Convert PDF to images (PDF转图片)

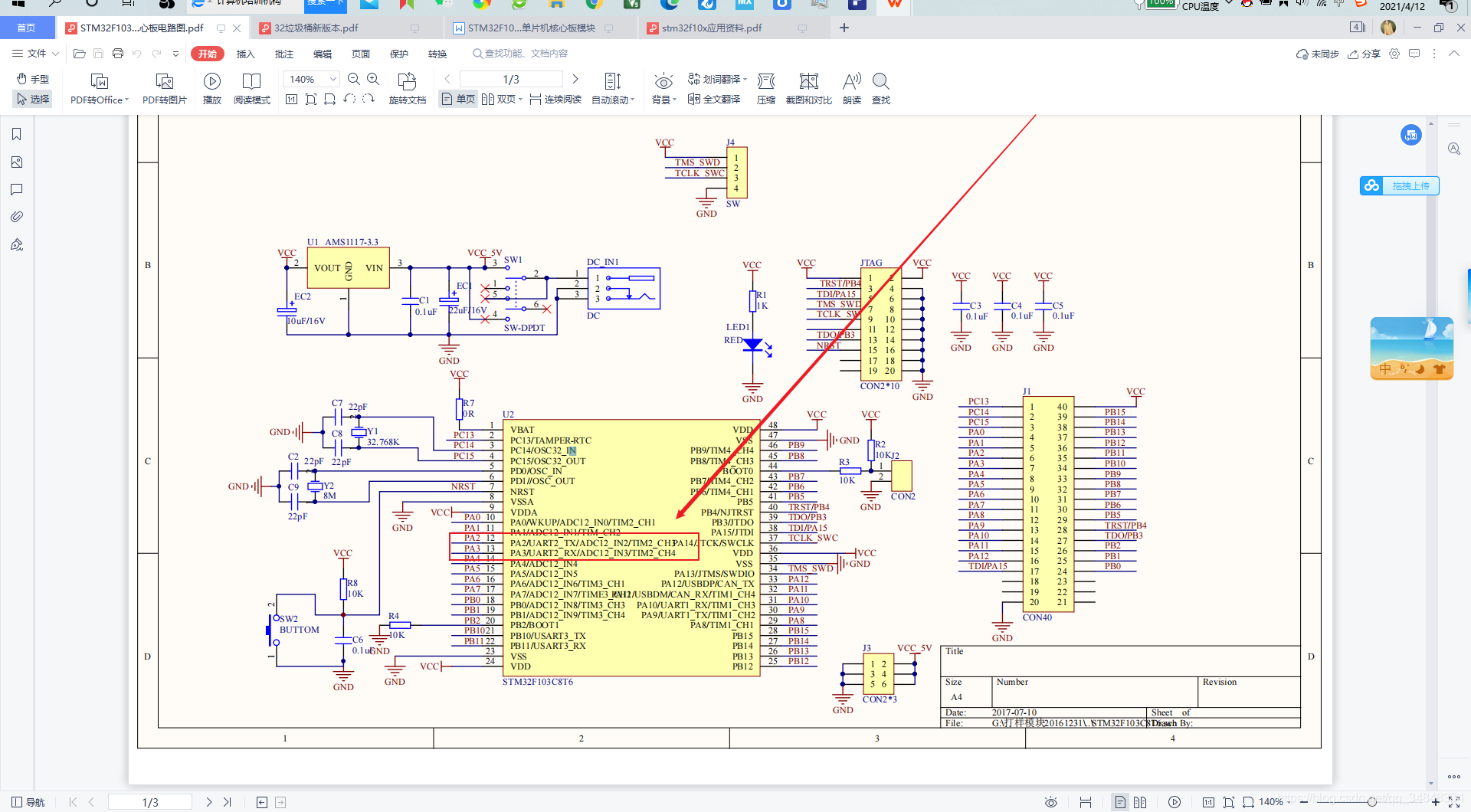pyautogui.click(x=165, y=89)
